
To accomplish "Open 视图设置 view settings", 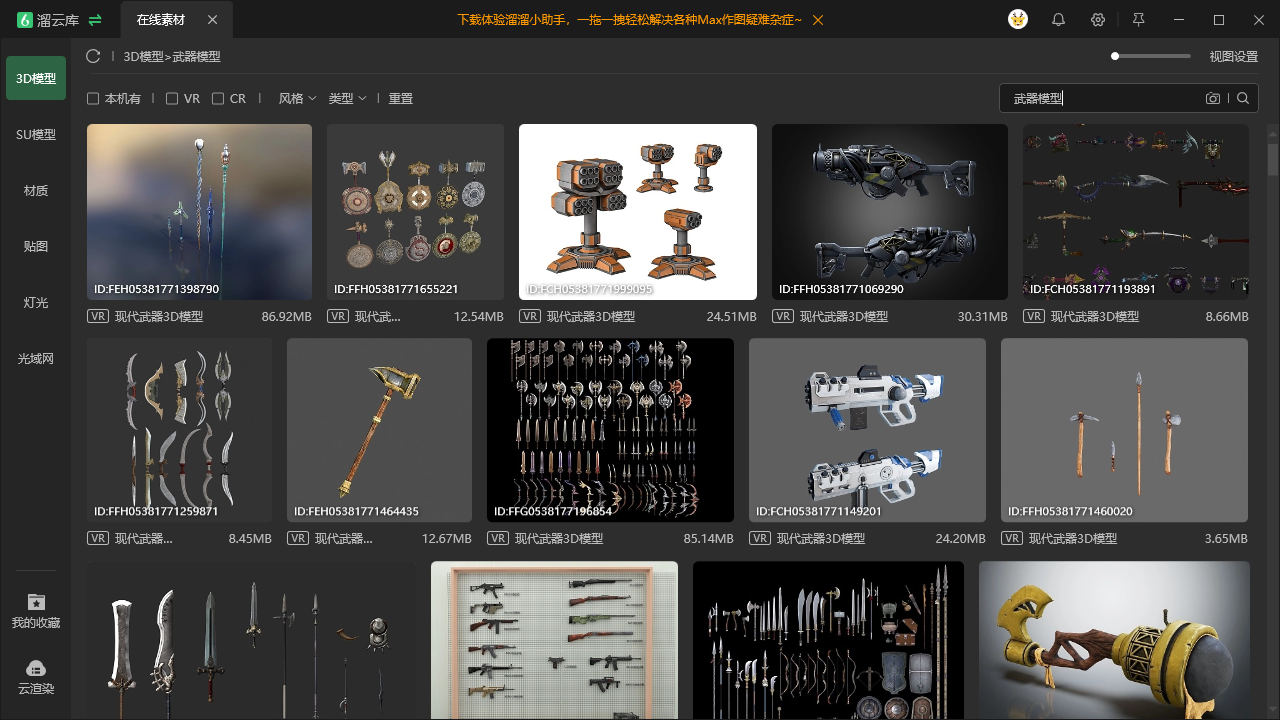I will (1234, 57).
